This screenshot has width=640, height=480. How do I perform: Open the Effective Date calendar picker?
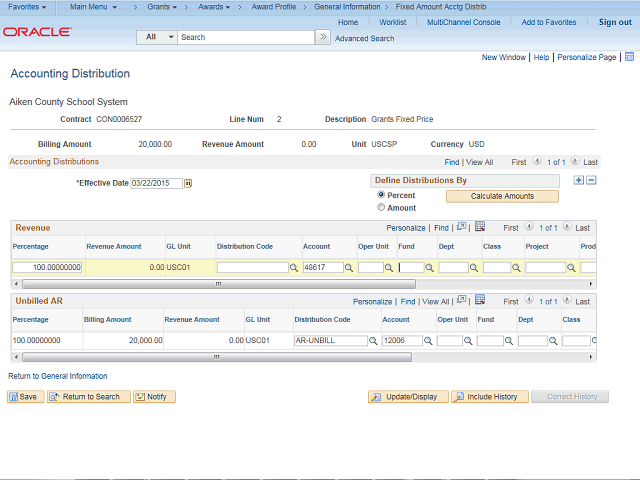pos(188,183)
